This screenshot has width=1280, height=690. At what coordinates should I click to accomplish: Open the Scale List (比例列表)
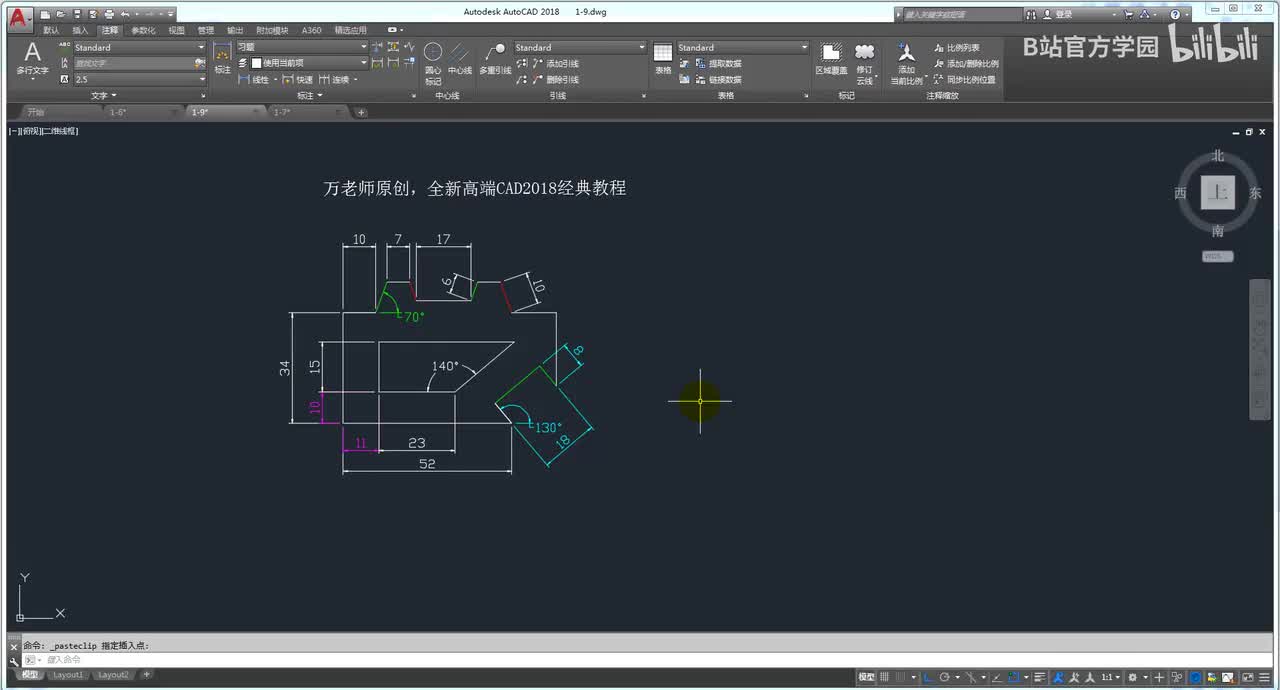pyautogui.click(x=956, y=48)
